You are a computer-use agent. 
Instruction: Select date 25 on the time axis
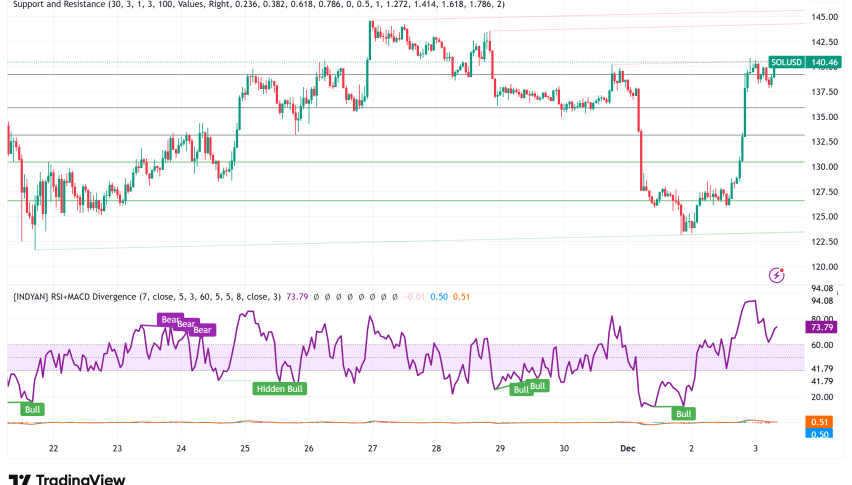pos(245,450)
